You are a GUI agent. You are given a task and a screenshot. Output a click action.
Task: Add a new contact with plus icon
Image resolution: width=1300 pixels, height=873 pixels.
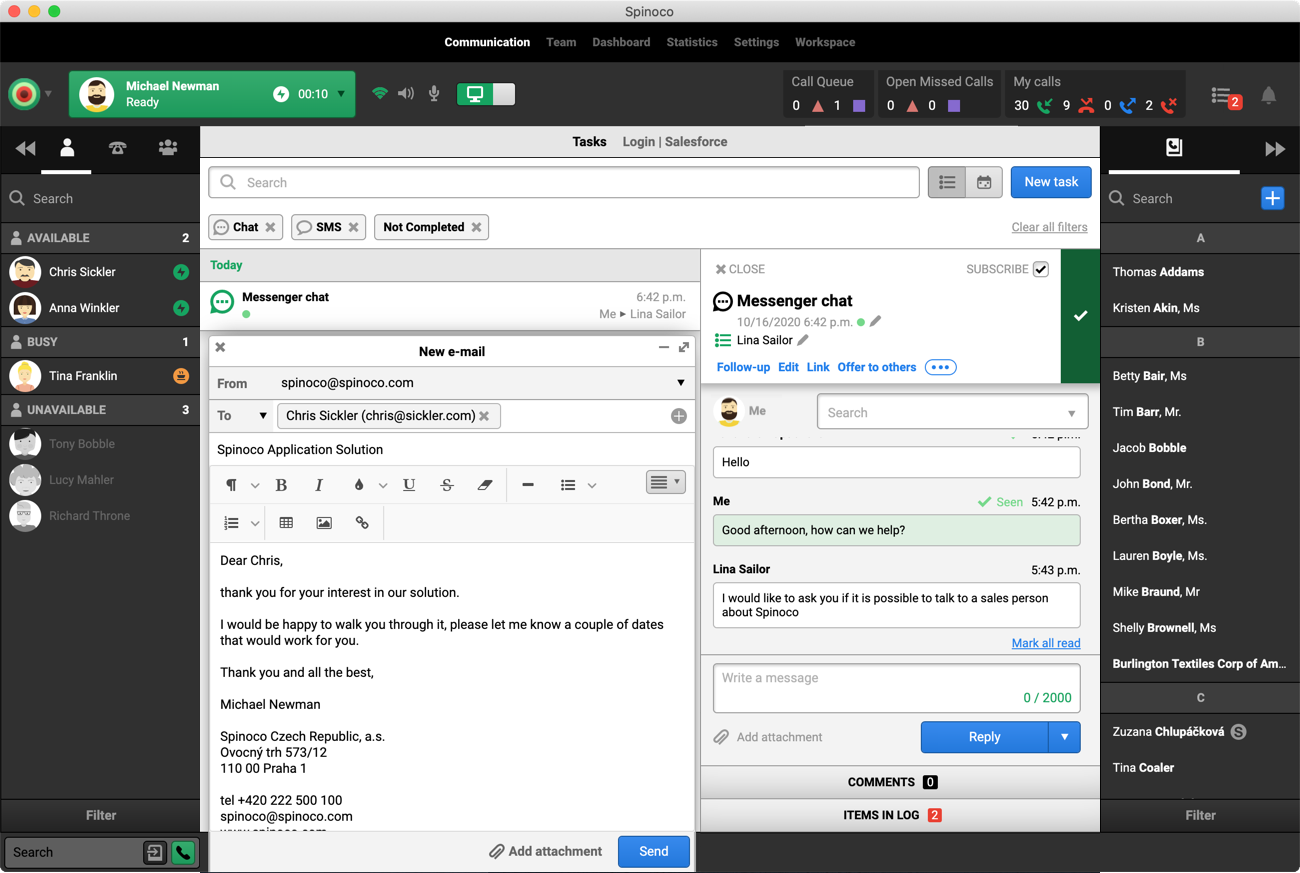point(1272,198)
